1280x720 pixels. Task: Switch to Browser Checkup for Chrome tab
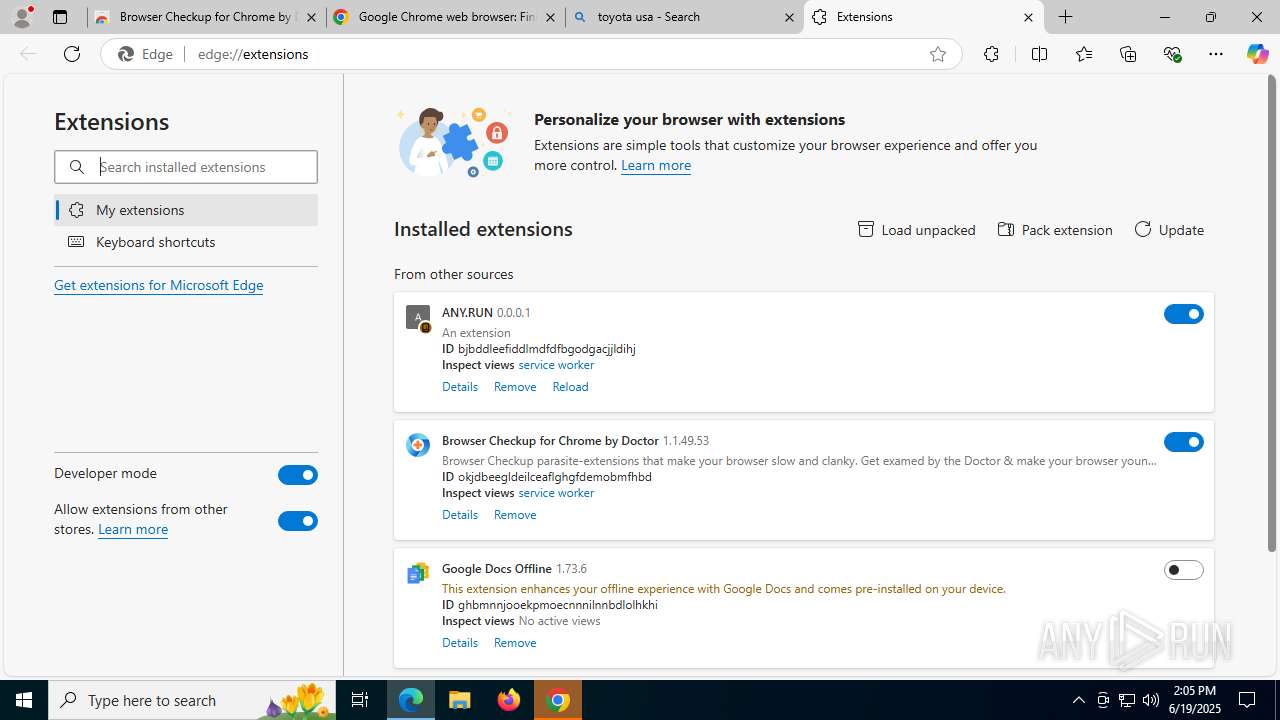click(x=206, y=17)
